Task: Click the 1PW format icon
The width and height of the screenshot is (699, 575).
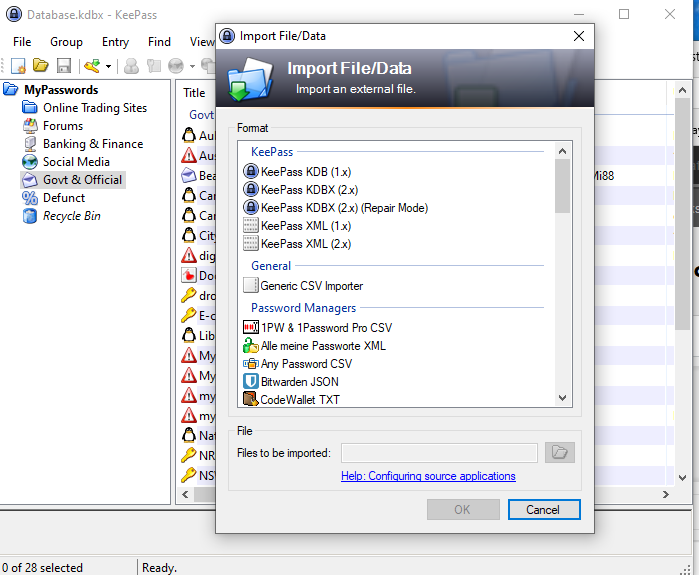Action: (251, 327)
